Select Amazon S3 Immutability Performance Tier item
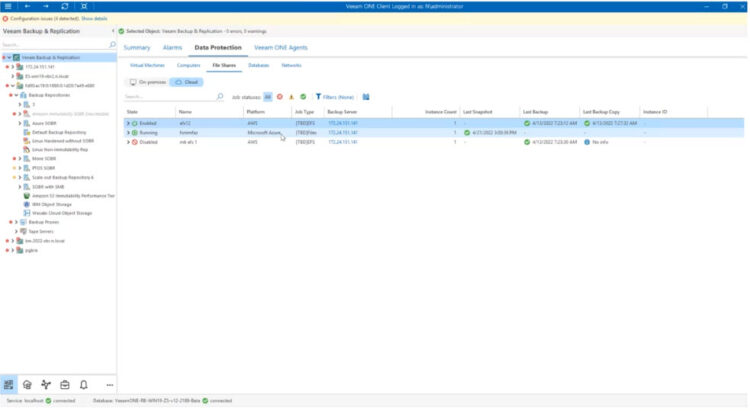The height and width of the screenshot is (411, 750). pos(73,196)
